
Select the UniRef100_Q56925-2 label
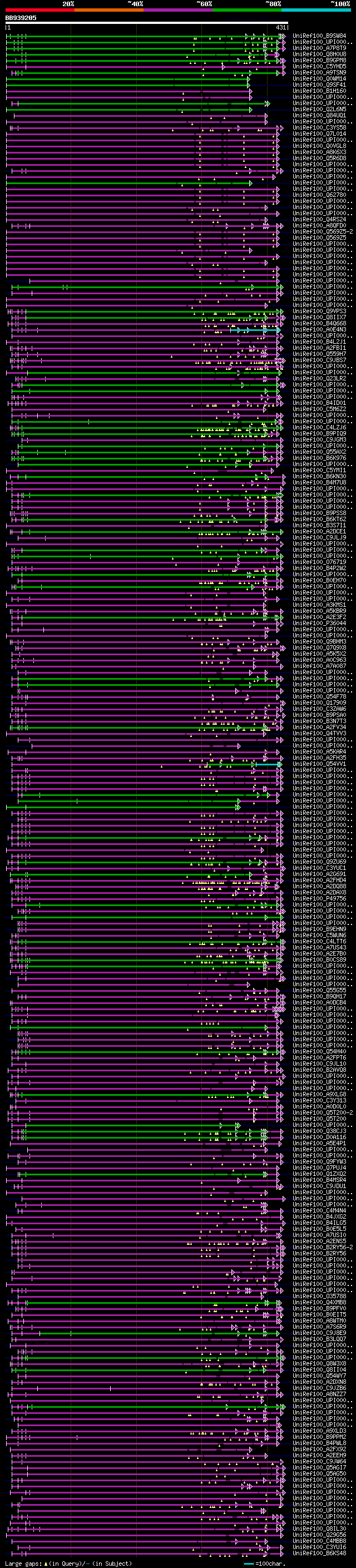pos(323,232)
